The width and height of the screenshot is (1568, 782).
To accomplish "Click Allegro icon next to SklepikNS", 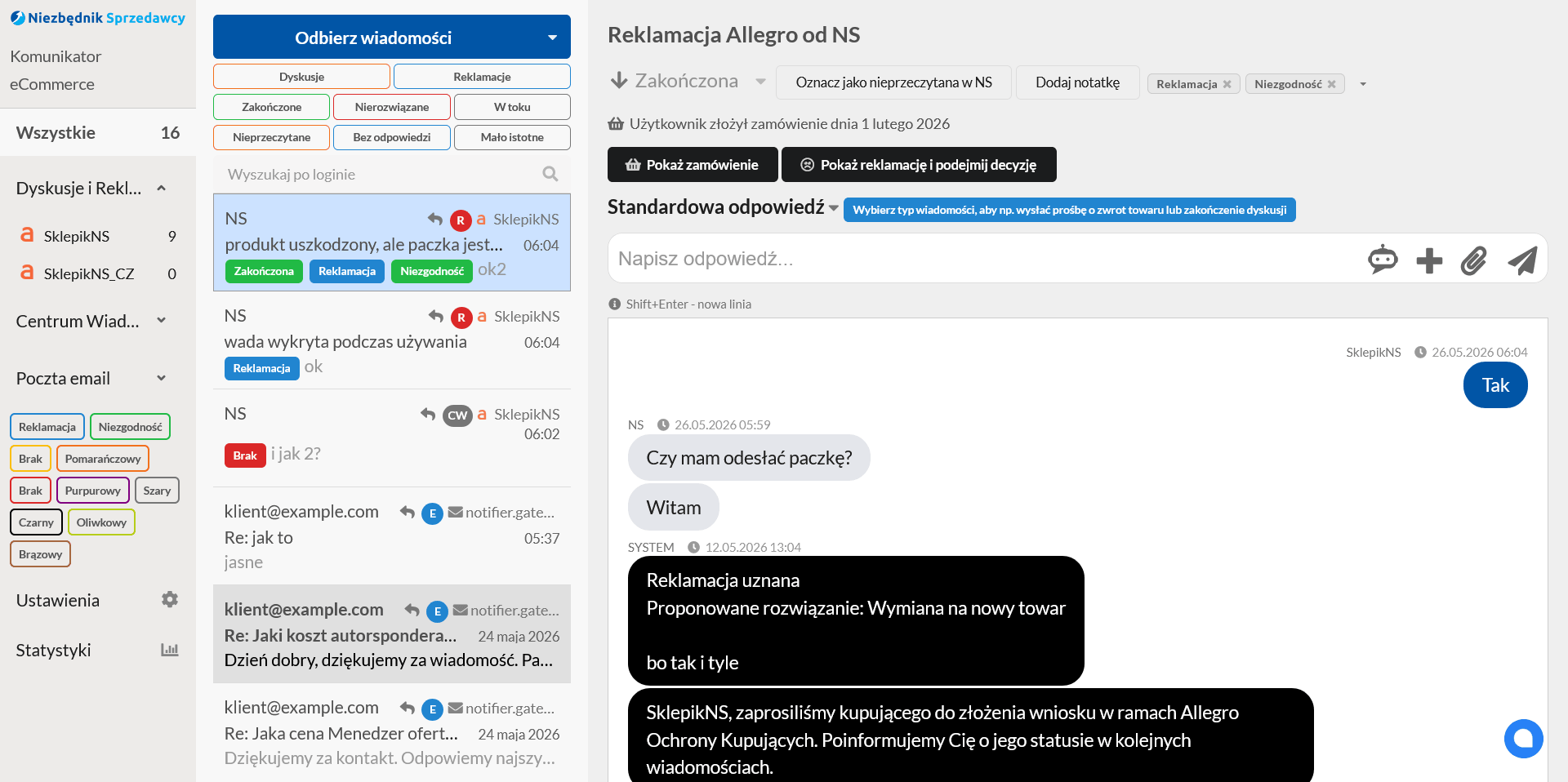I will 27,235.
